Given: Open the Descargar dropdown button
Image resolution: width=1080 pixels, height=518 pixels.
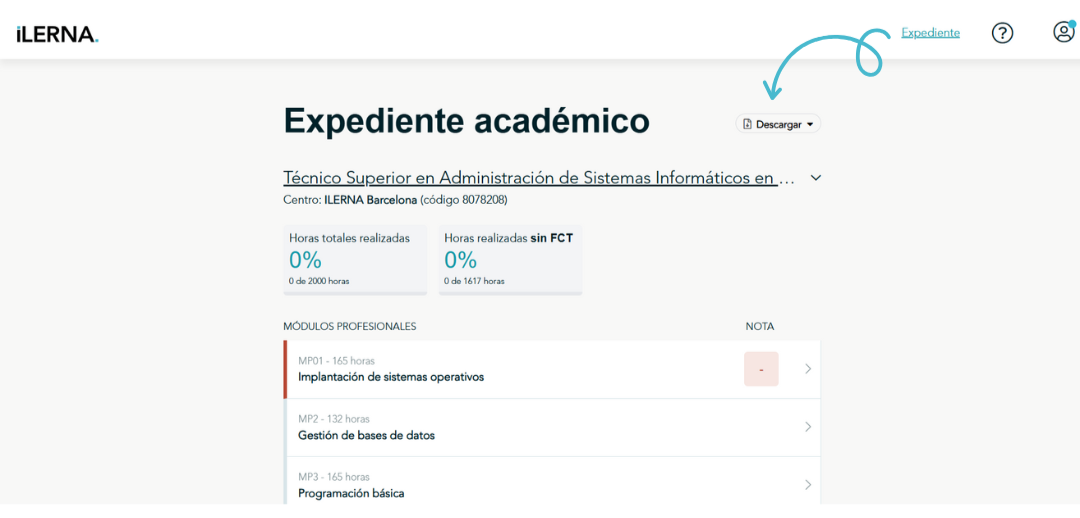Looking at the screenshot, I should pos(778,124).
